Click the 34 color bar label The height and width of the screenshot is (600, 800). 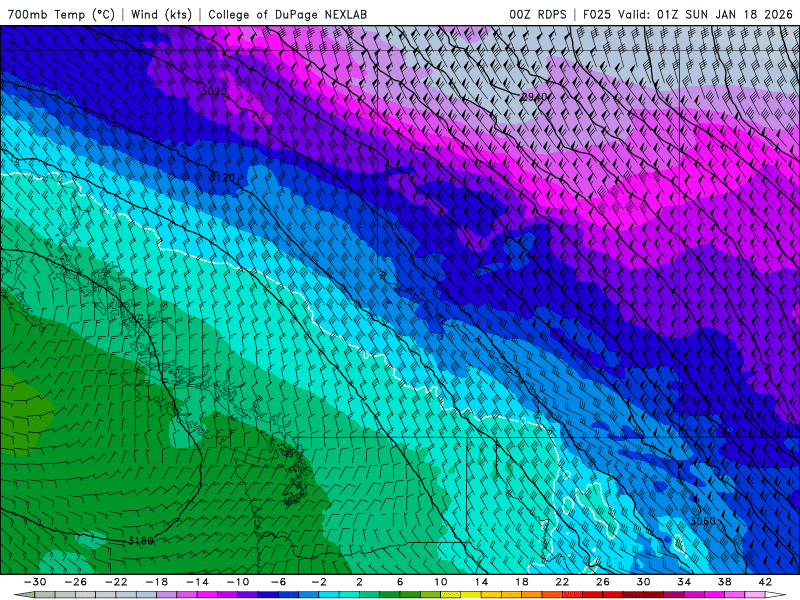point(684,582)
